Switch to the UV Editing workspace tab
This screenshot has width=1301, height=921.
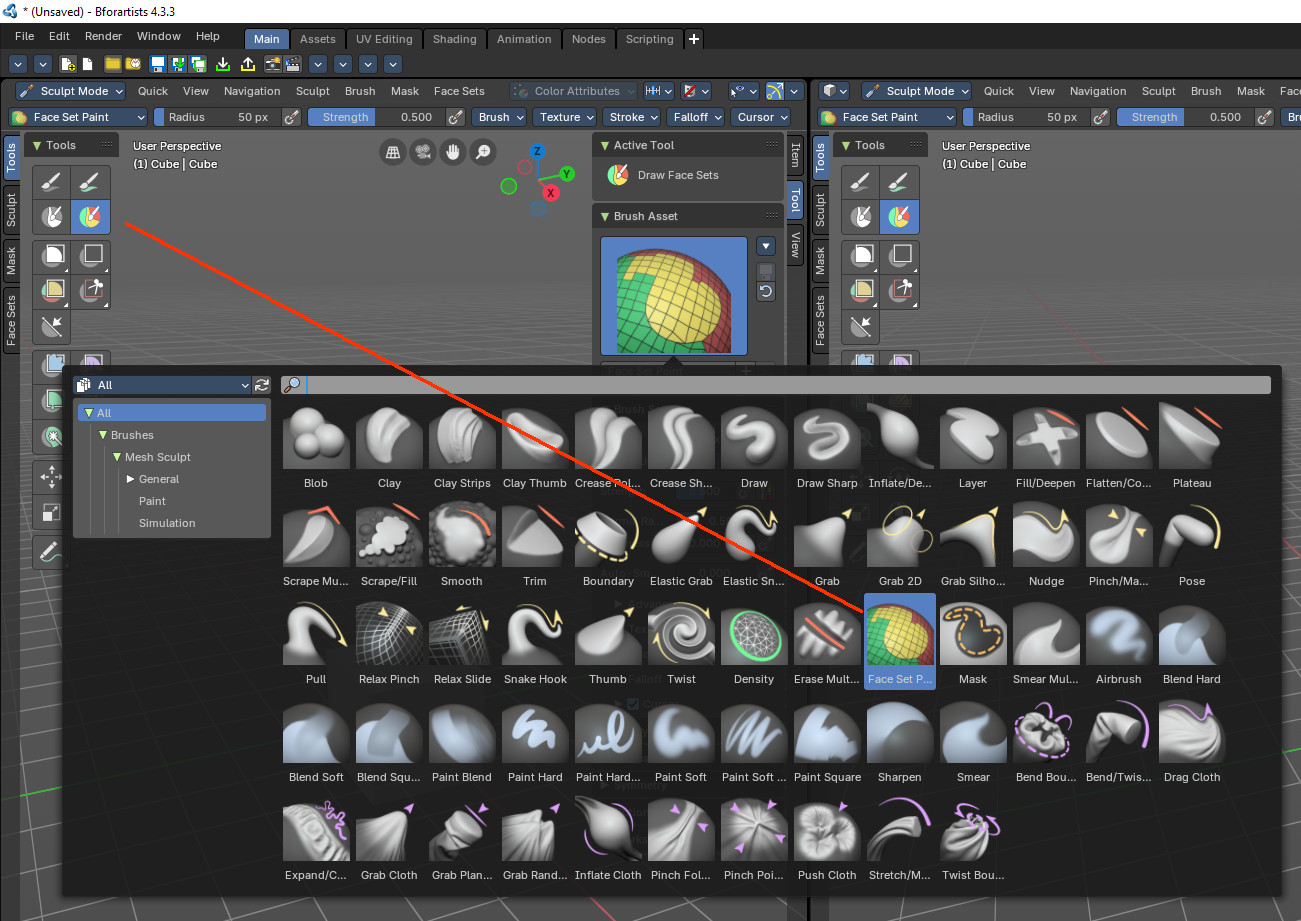click(x=384, y=39)
